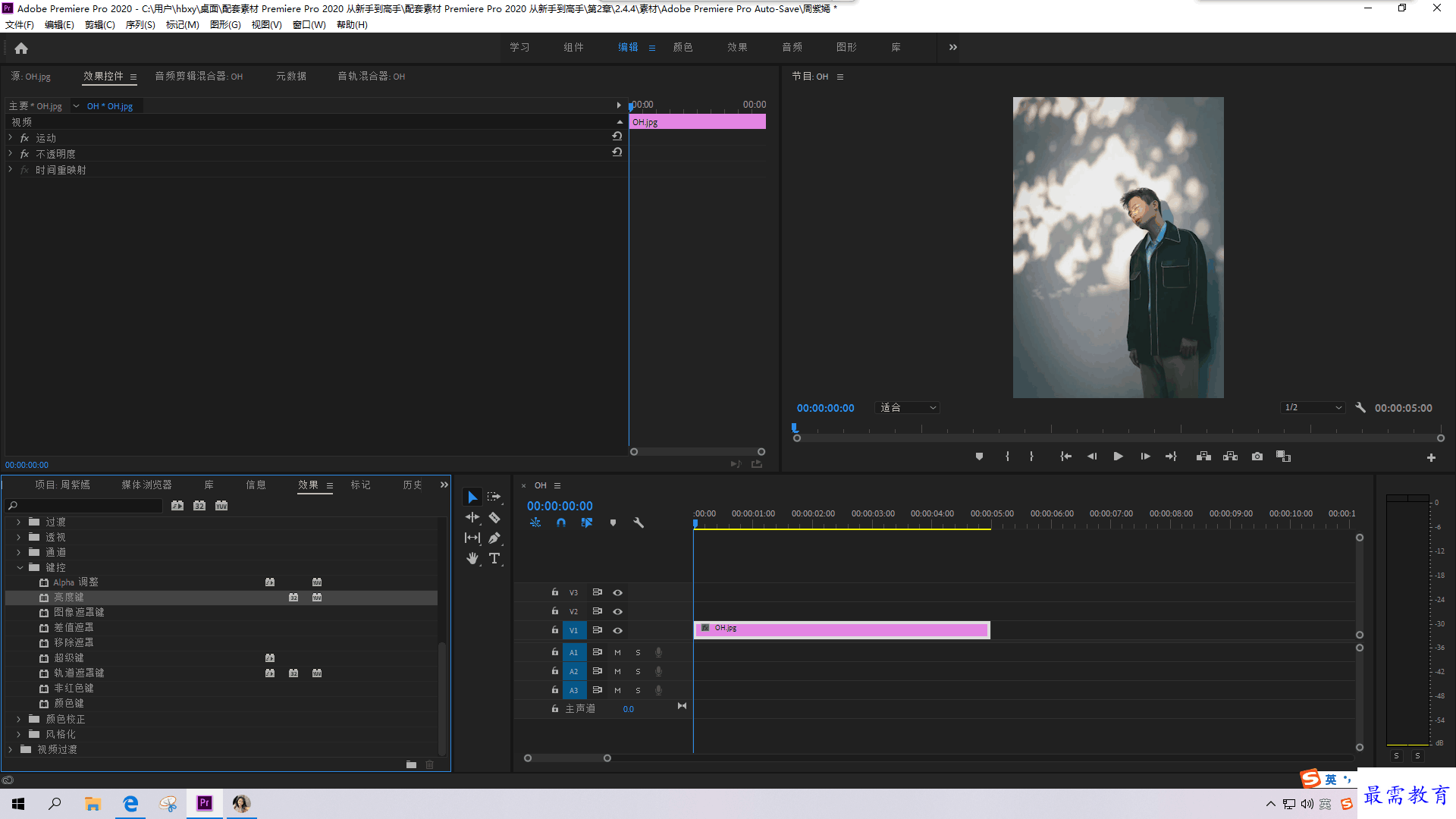The image size is (1456, 819).
Task: Switch to 音频 workspace tab
Action: click(x=792, y=47)
